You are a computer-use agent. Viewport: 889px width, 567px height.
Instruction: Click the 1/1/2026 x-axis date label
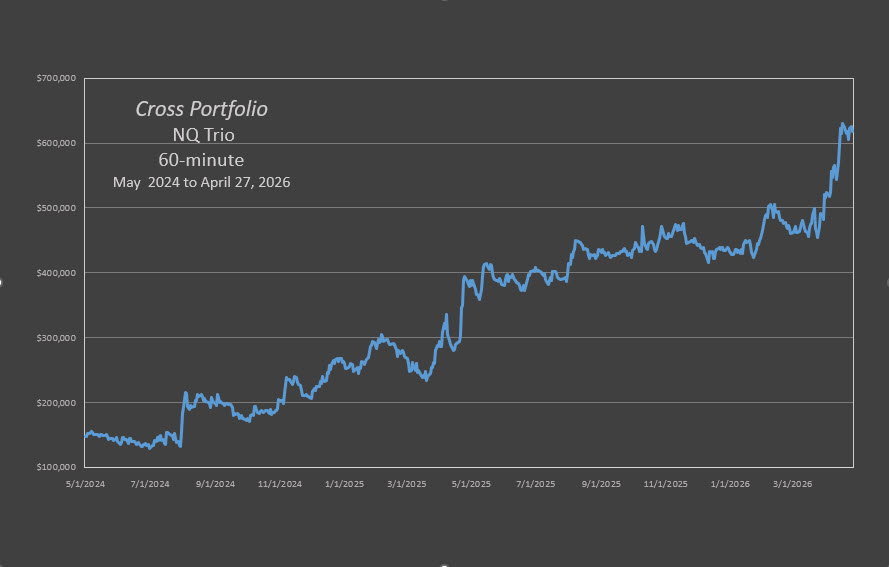pos(729,484)
